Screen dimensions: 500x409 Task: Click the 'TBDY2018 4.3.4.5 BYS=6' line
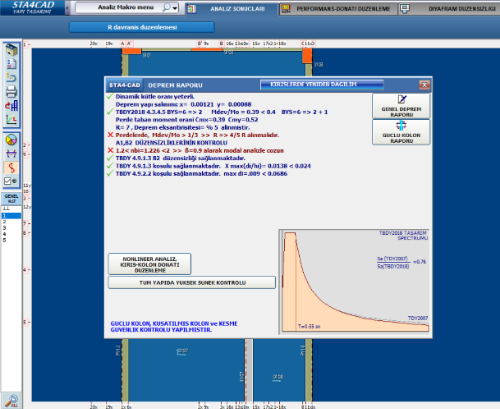222,112
